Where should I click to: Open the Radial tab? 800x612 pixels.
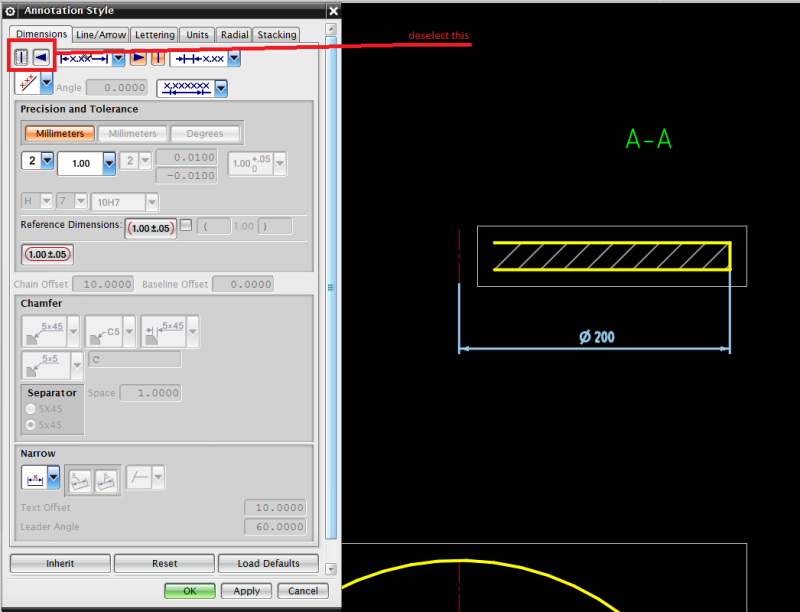click(234, 35)
